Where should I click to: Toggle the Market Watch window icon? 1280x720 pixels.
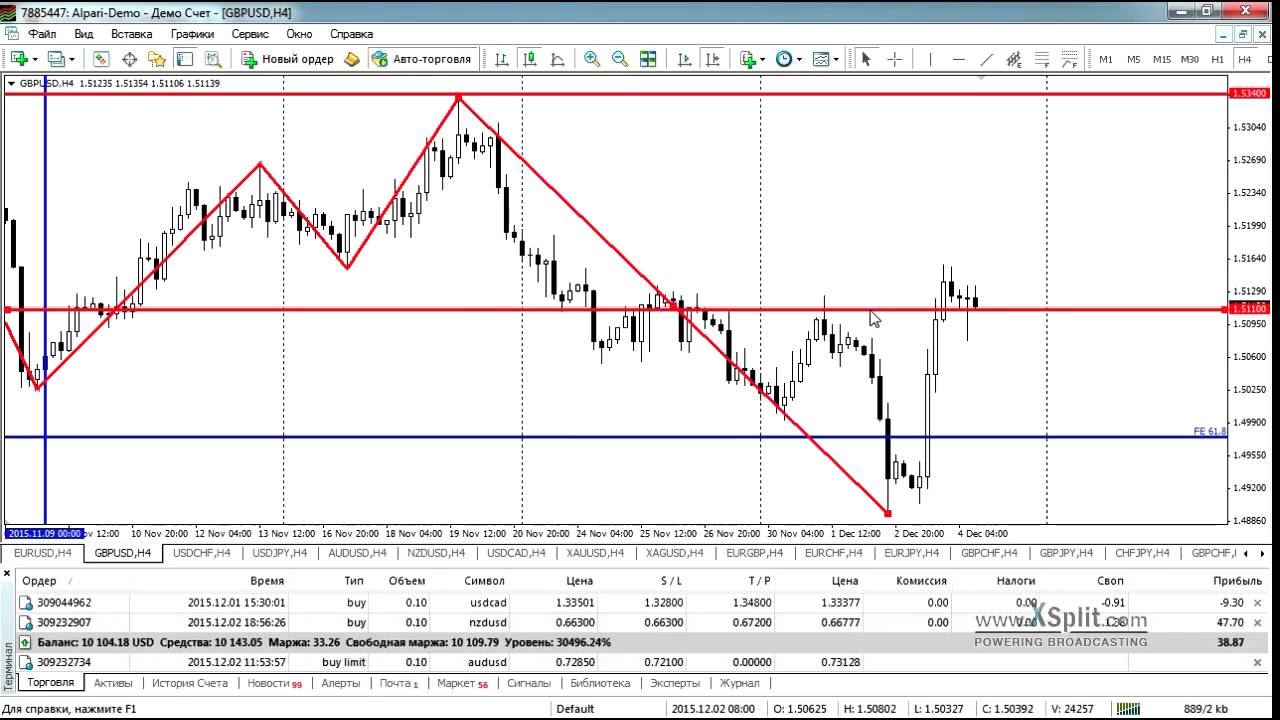coord(101,59)
